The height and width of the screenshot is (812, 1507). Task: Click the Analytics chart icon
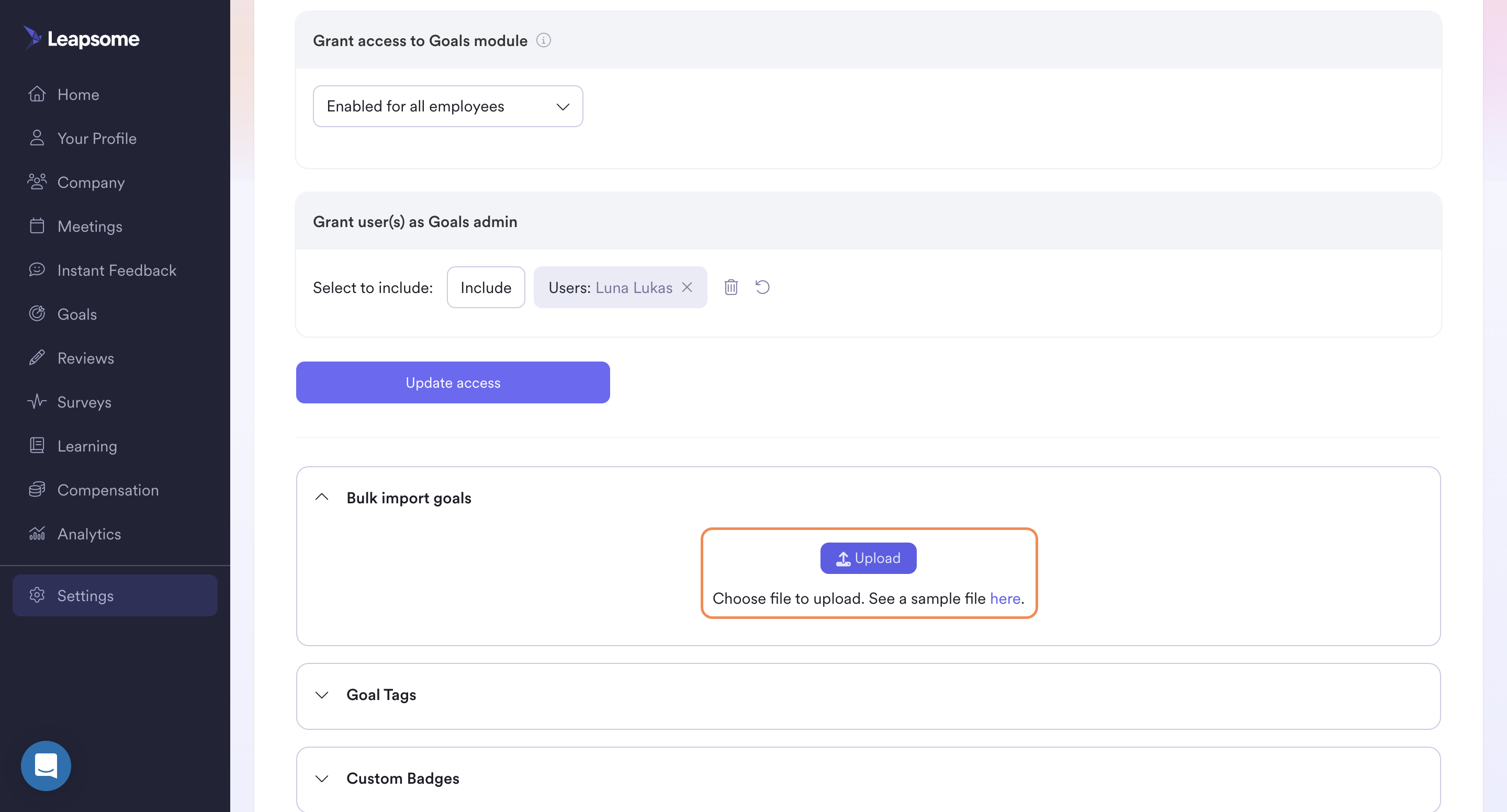37,533
